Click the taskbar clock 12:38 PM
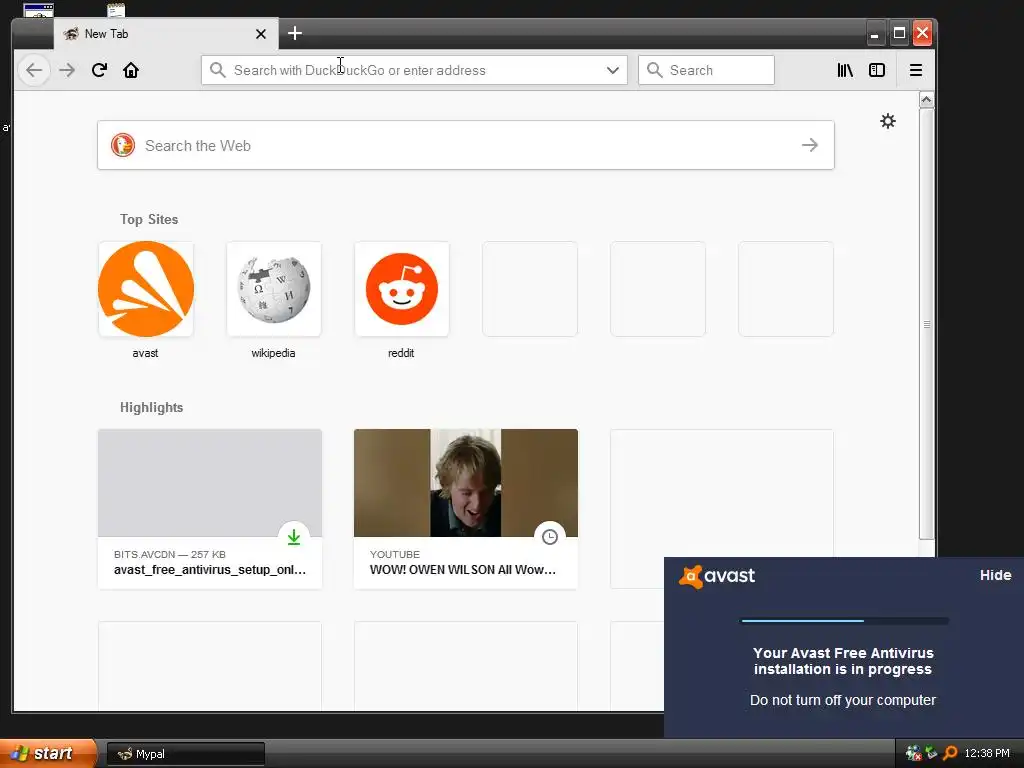1024x768 pixels. (x=987, y=754)
